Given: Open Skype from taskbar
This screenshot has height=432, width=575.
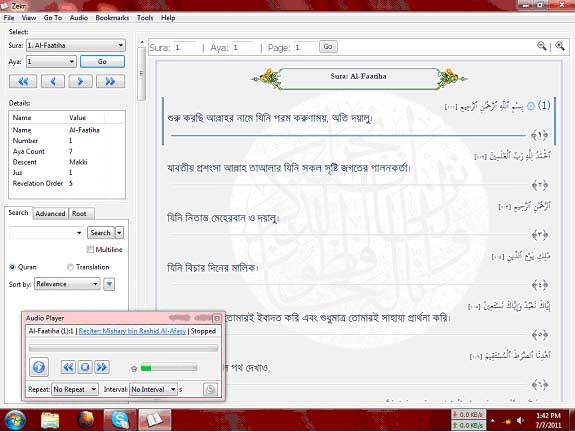Looking at the screenshot, I should (120, 420).
